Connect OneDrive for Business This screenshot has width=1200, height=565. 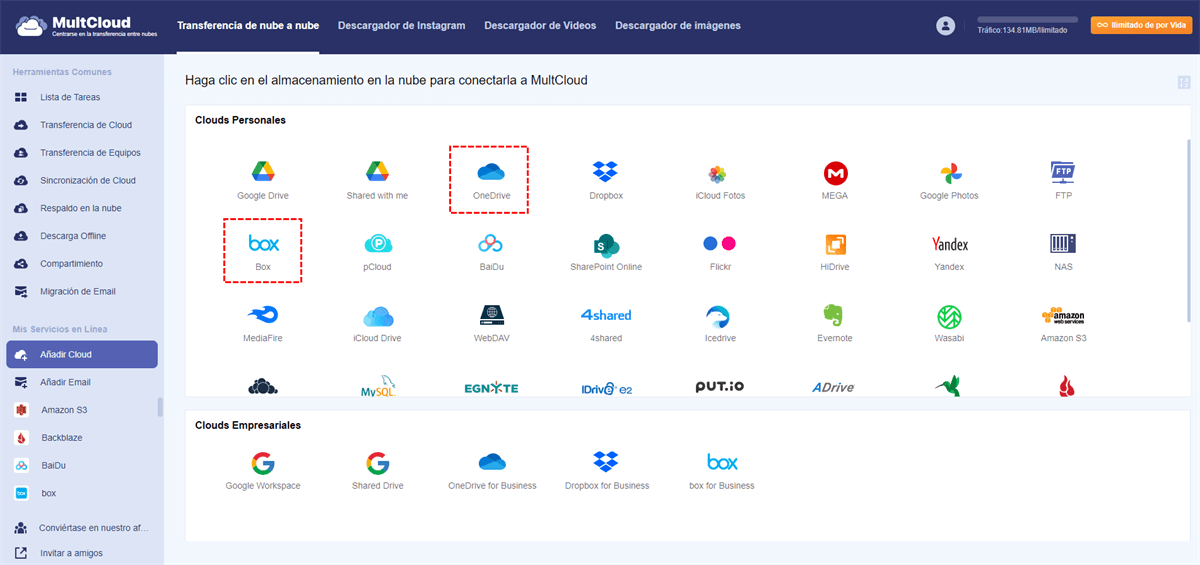pyautogui.click(x=491, y=470)
